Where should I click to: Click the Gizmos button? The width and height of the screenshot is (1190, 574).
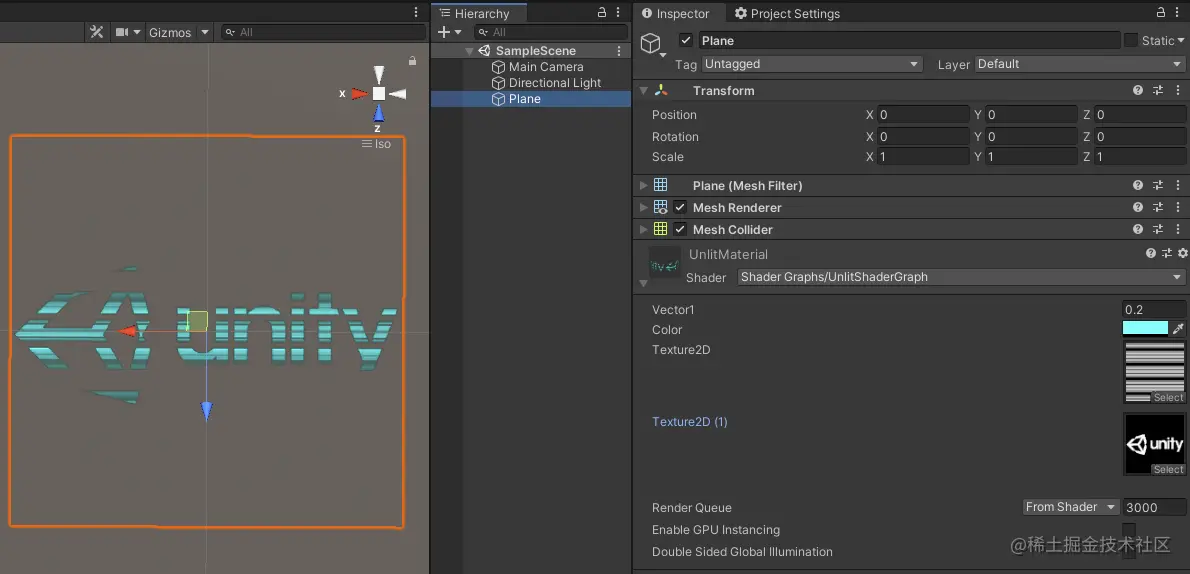click(x=170, y=33)
